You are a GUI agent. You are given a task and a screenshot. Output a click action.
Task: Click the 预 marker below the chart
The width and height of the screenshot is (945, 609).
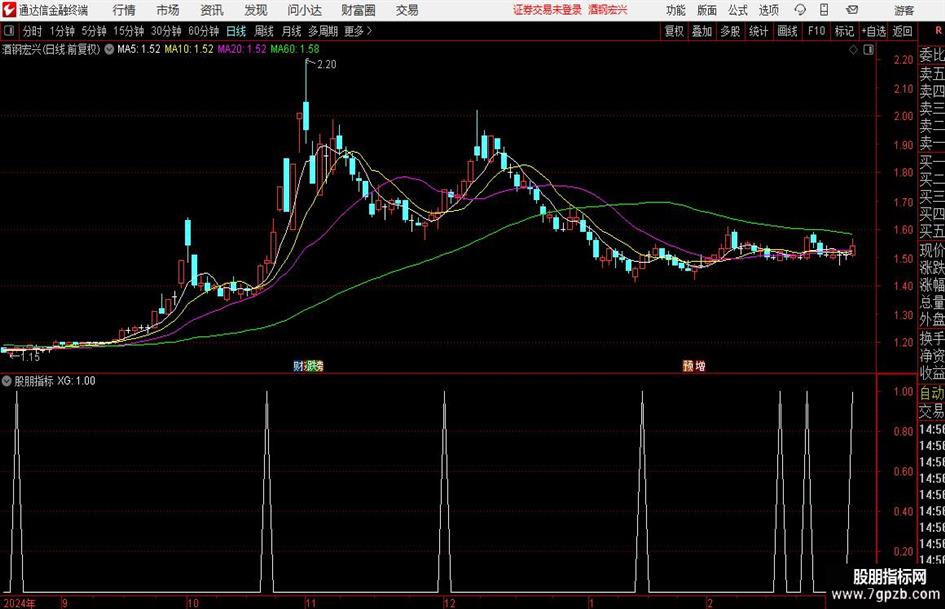coord(688,365)
